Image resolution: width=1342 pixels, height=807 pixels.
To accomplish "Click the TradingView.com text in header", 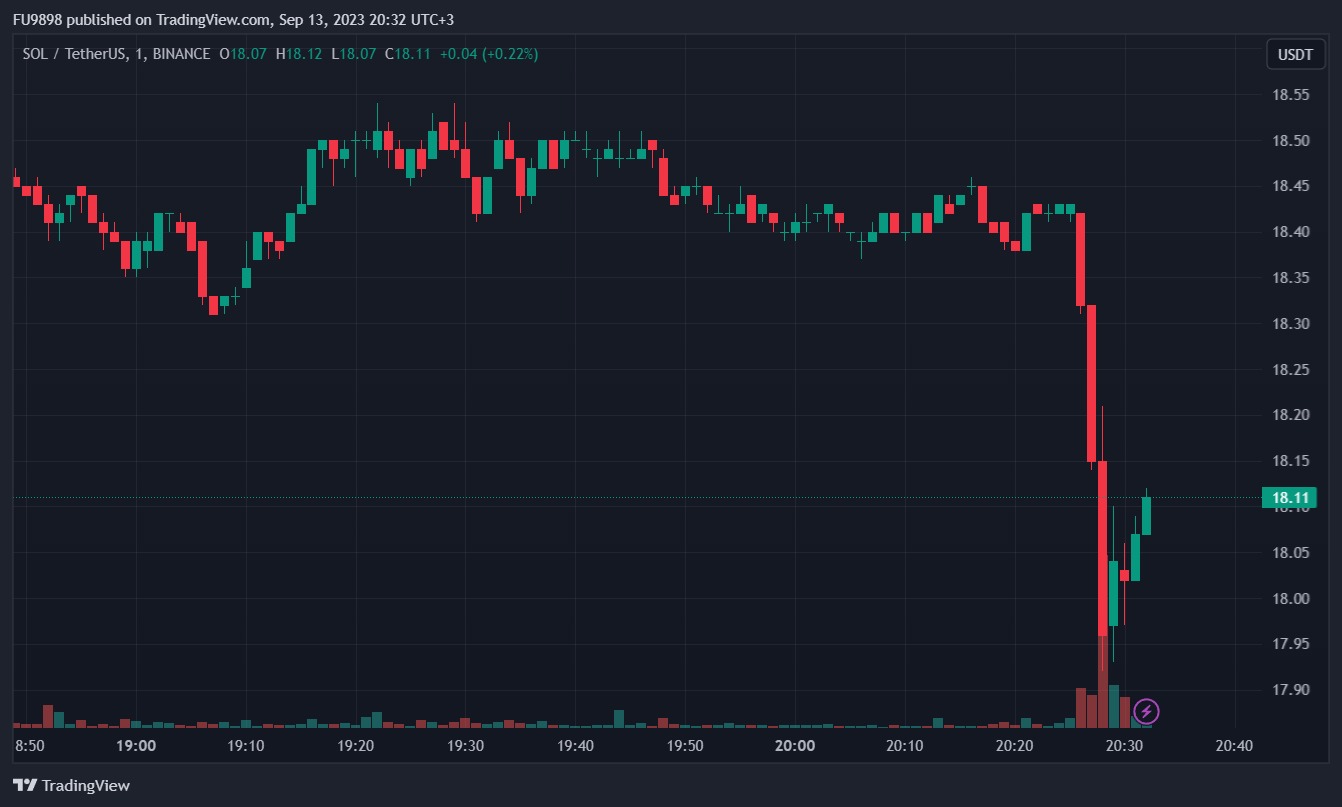I will tap(213, 20).
